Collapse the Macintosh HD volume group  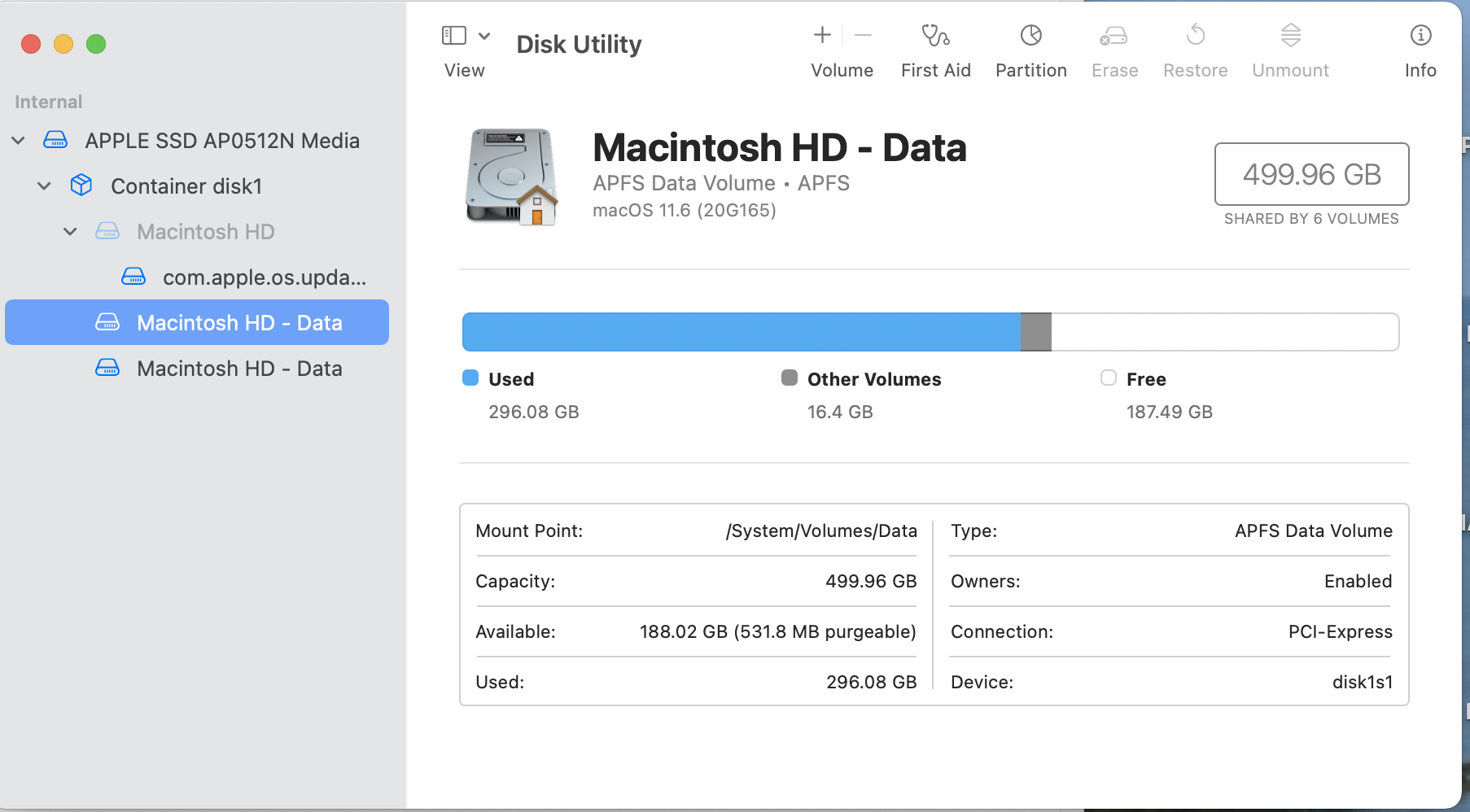(71, 232)
